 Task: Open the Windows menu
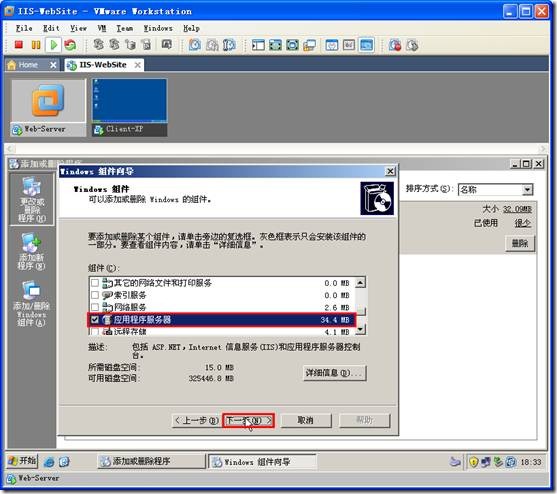click(x=158, y=28)
